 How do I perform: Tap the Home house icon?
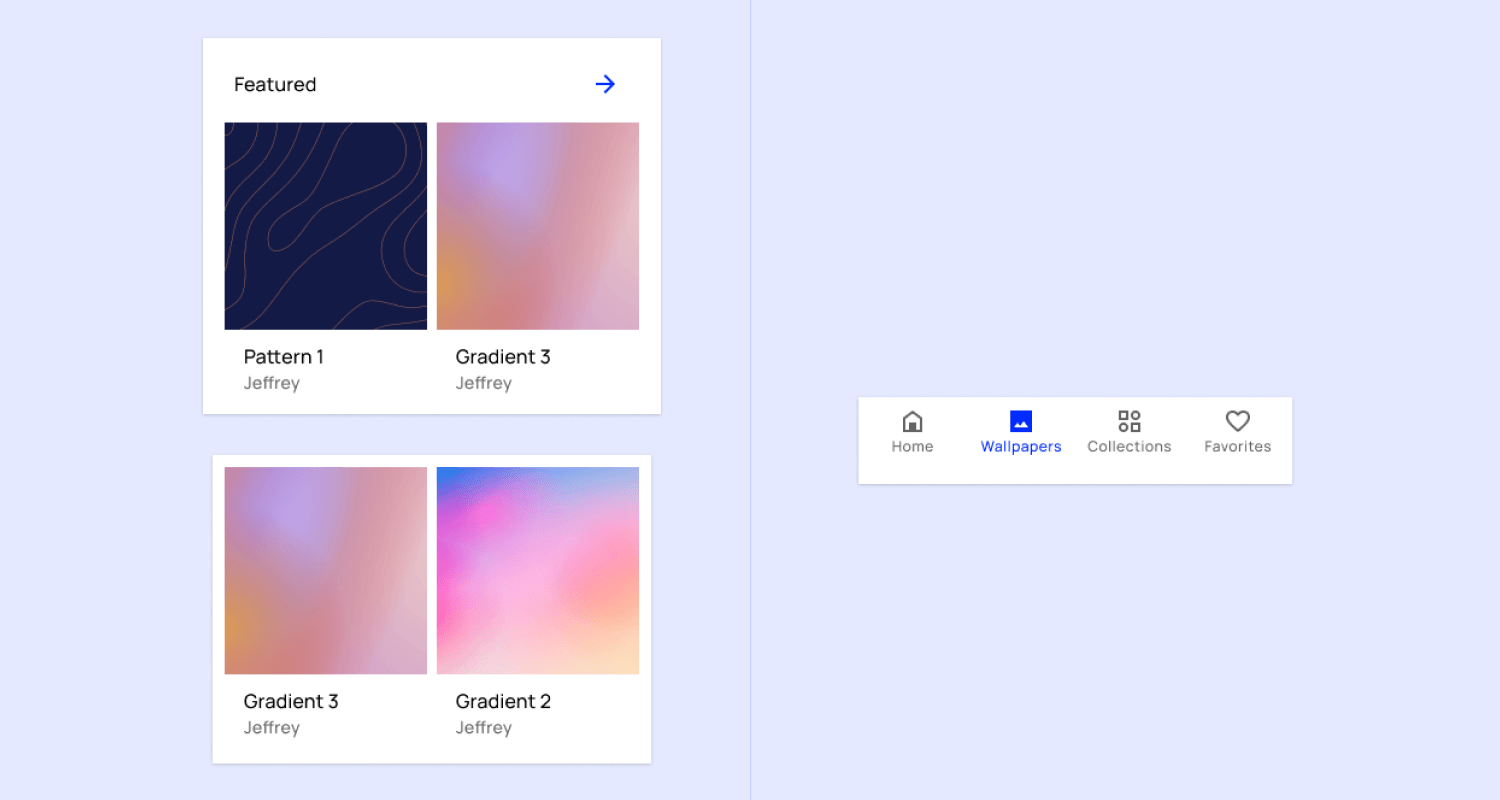pos(912,421)
